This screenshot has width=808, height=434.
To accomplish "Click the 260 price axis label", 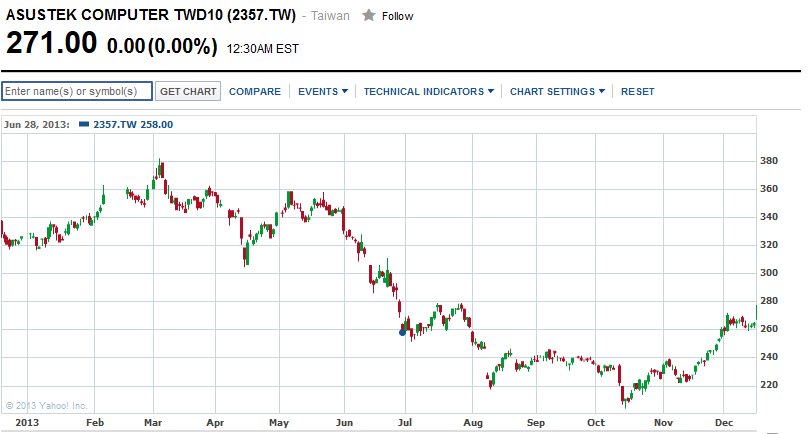I will pos(769,328).
